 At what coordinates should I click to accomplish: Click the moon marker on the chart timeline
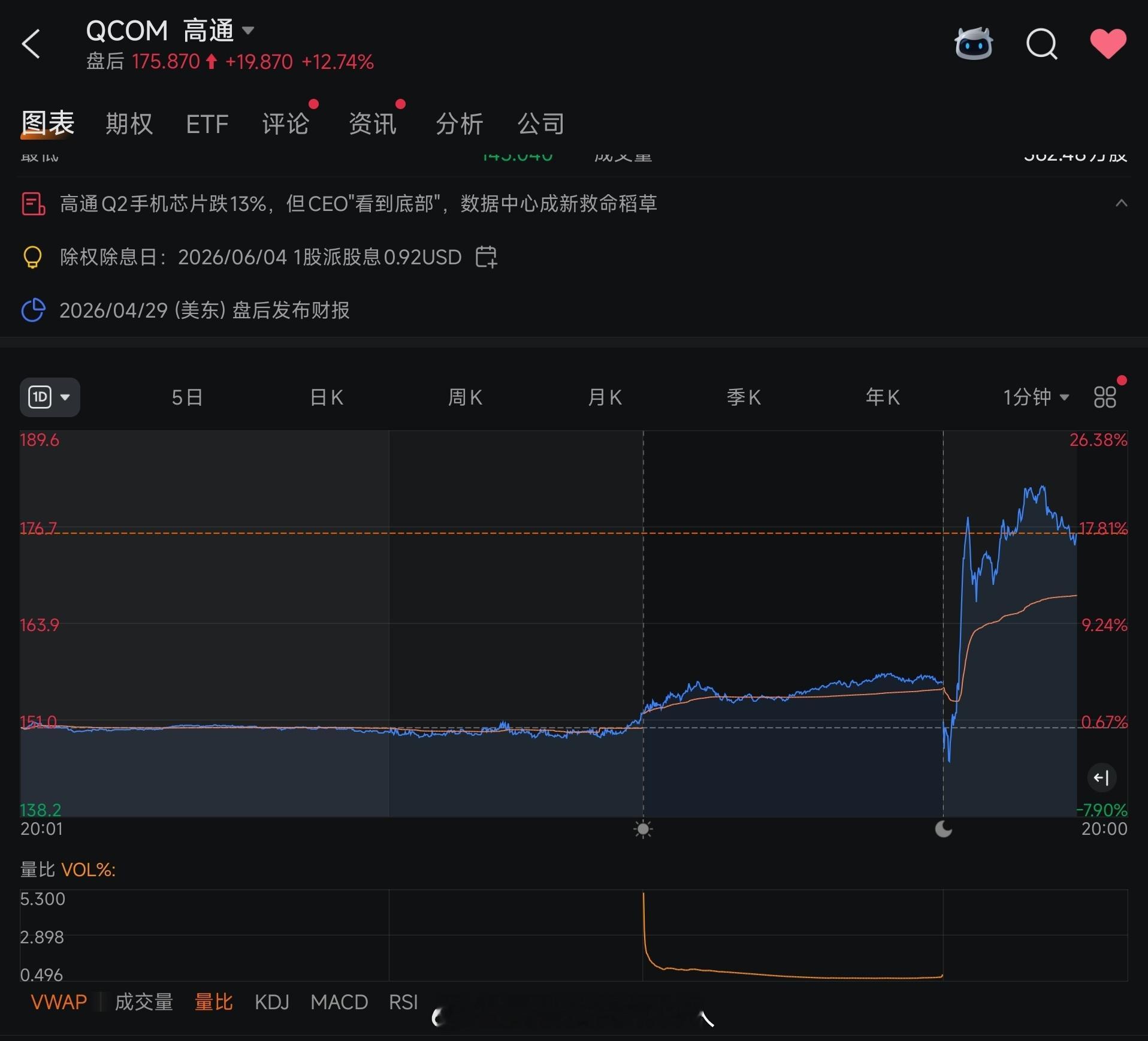pyautogui.click(x=943, y=829)
